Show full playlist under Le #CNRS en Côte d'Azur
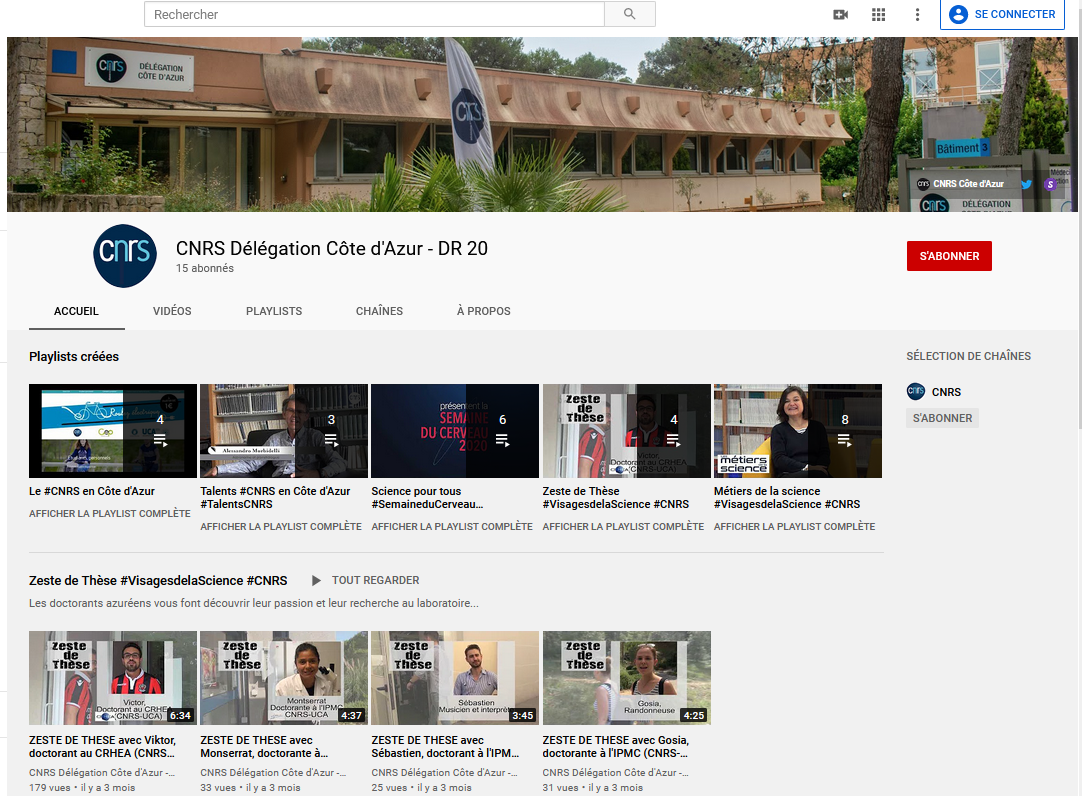The image size is (1082, 796). [110, 513]
